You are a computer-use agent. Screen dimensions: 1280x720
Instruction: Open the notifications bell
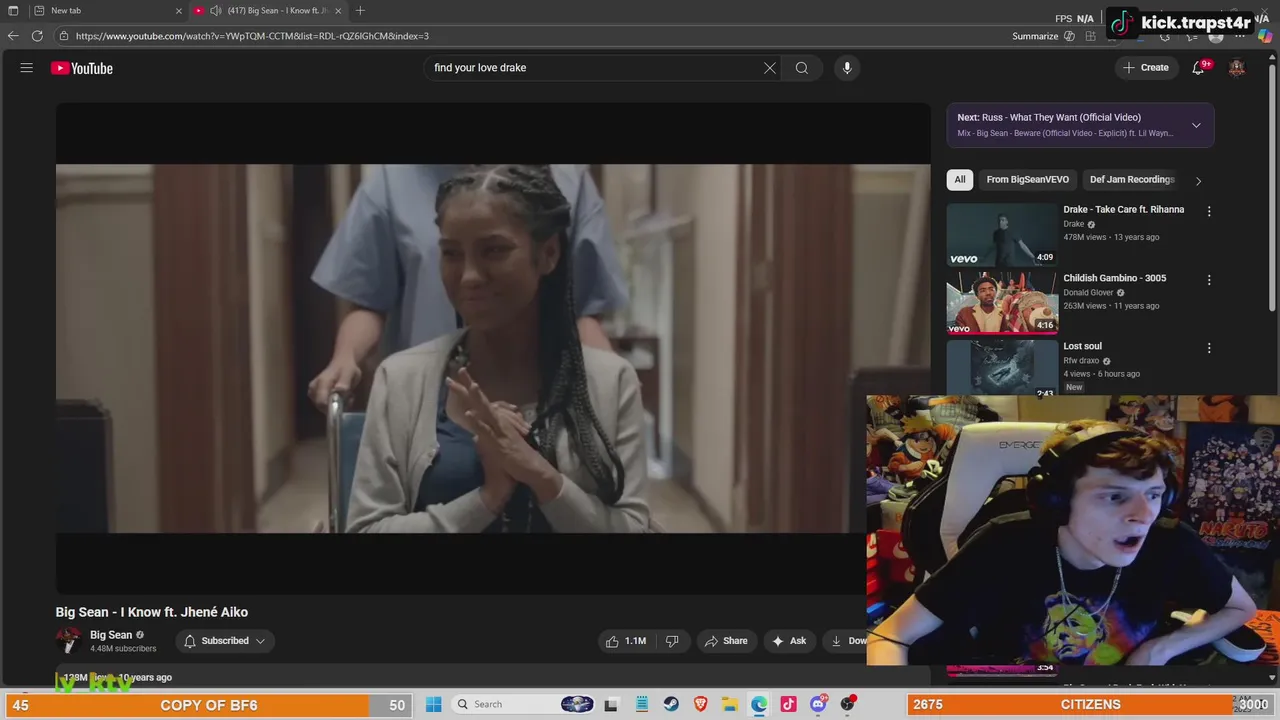[1198, 68]
